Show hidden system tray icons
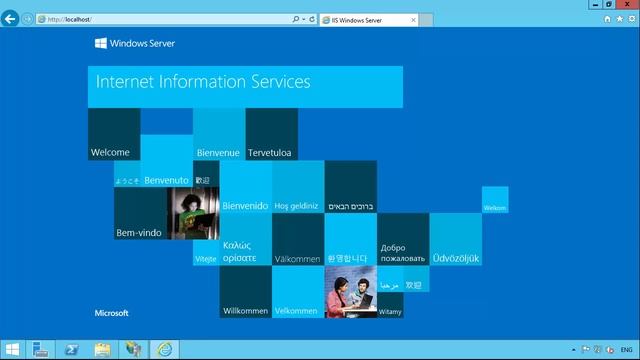 573,350
